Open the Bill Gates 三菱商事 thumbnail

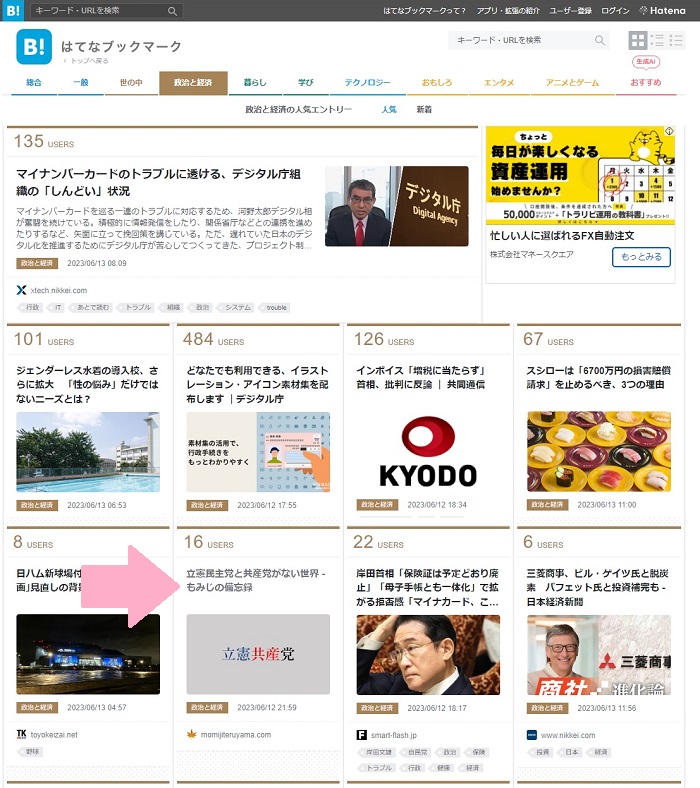coord(598,655)
